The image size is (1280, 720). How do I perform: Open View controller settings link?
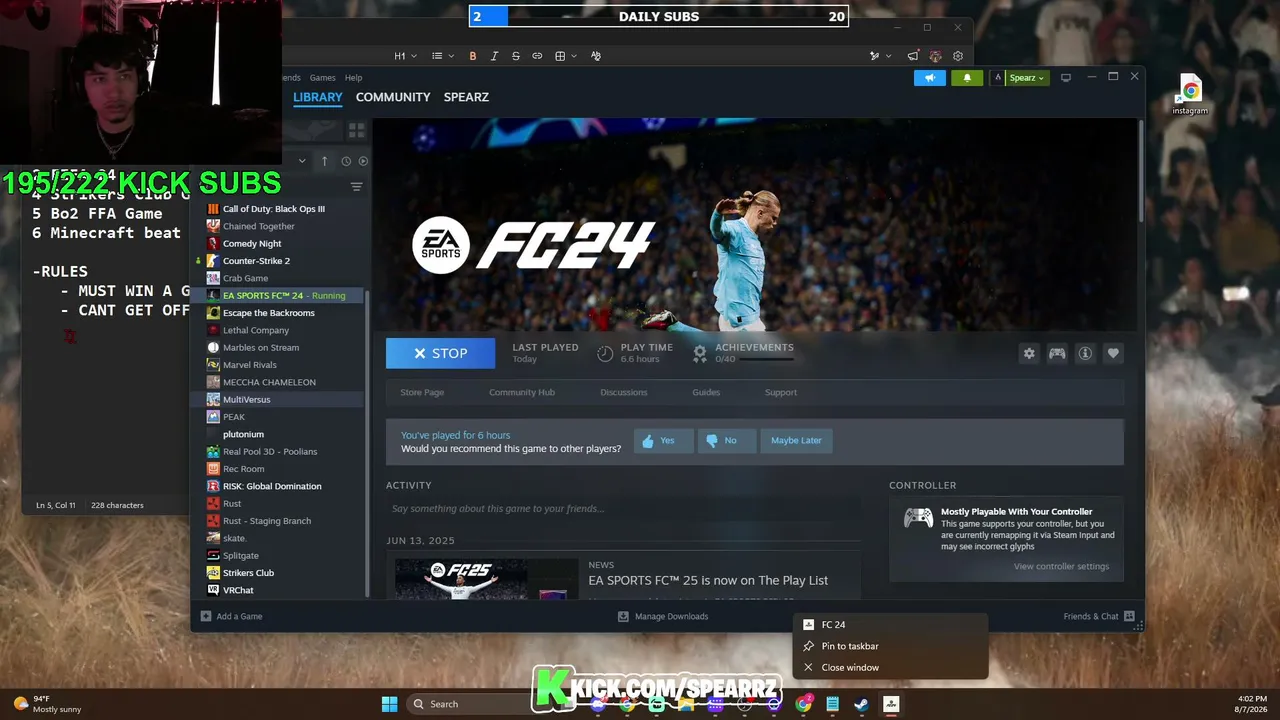click(1061, 567)
